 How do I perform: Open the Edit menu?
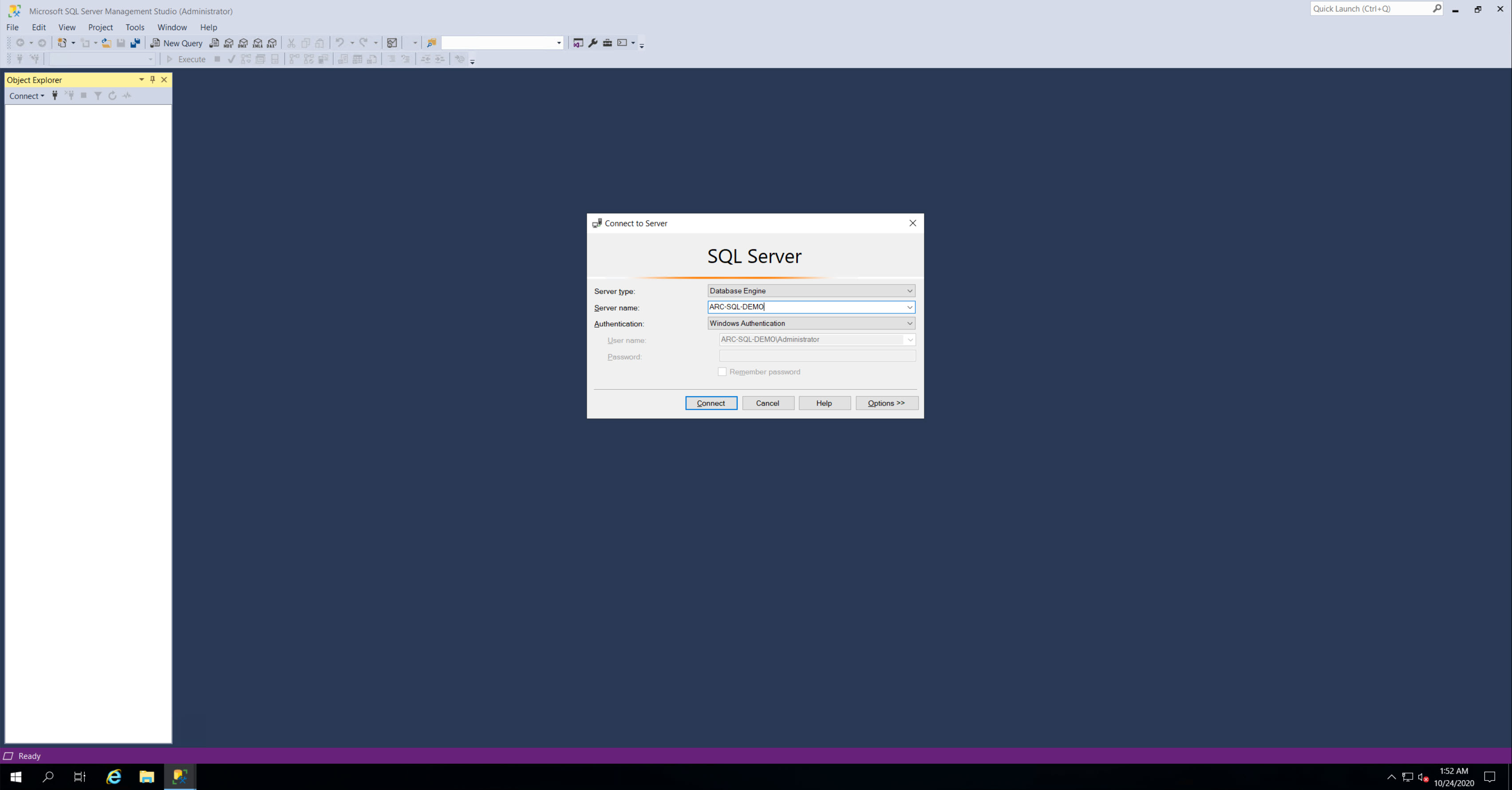click(x=39, y=27)
